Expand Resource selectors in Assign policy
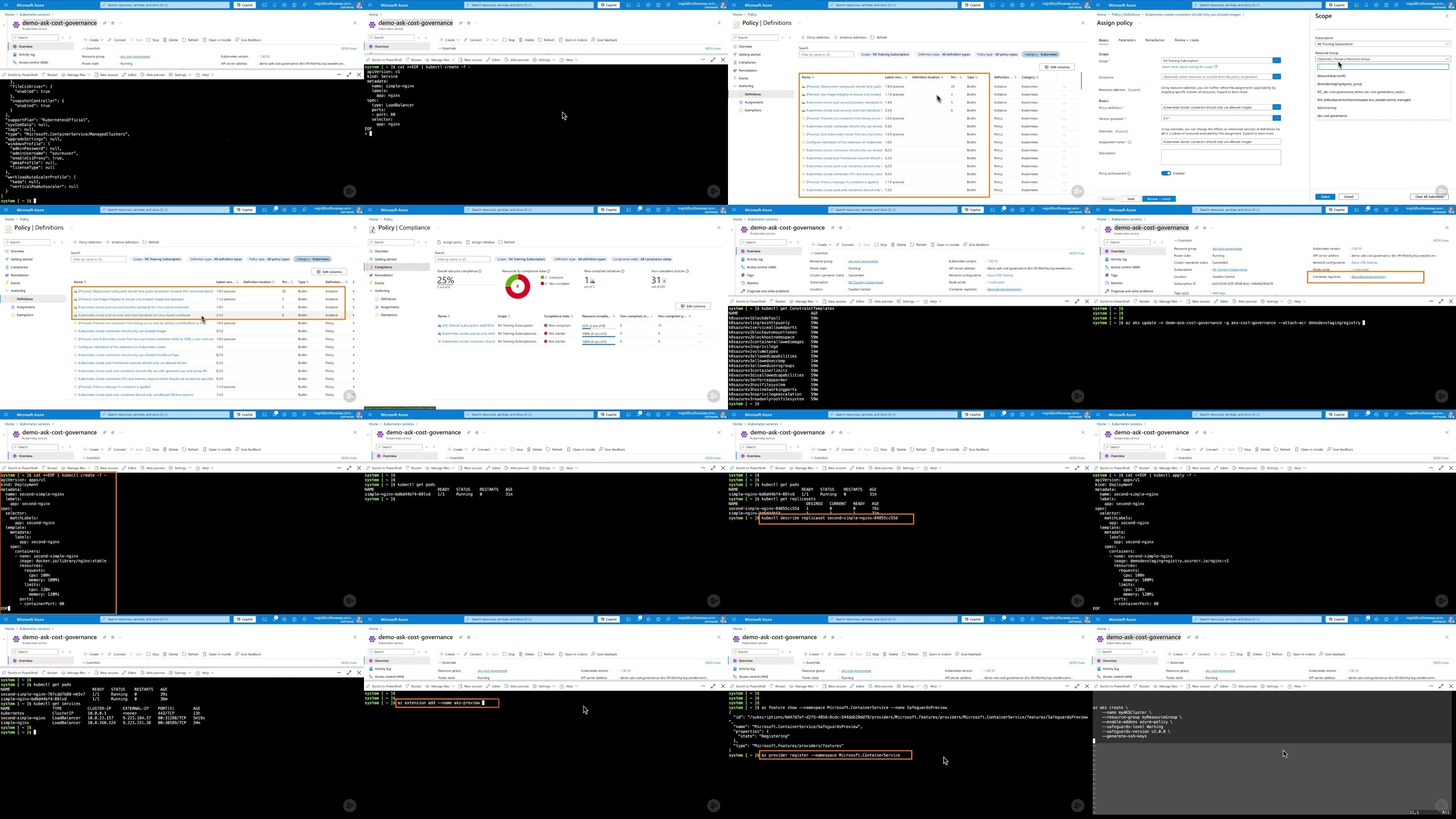Viewport: 1456px width, 819px height. 1134,90
